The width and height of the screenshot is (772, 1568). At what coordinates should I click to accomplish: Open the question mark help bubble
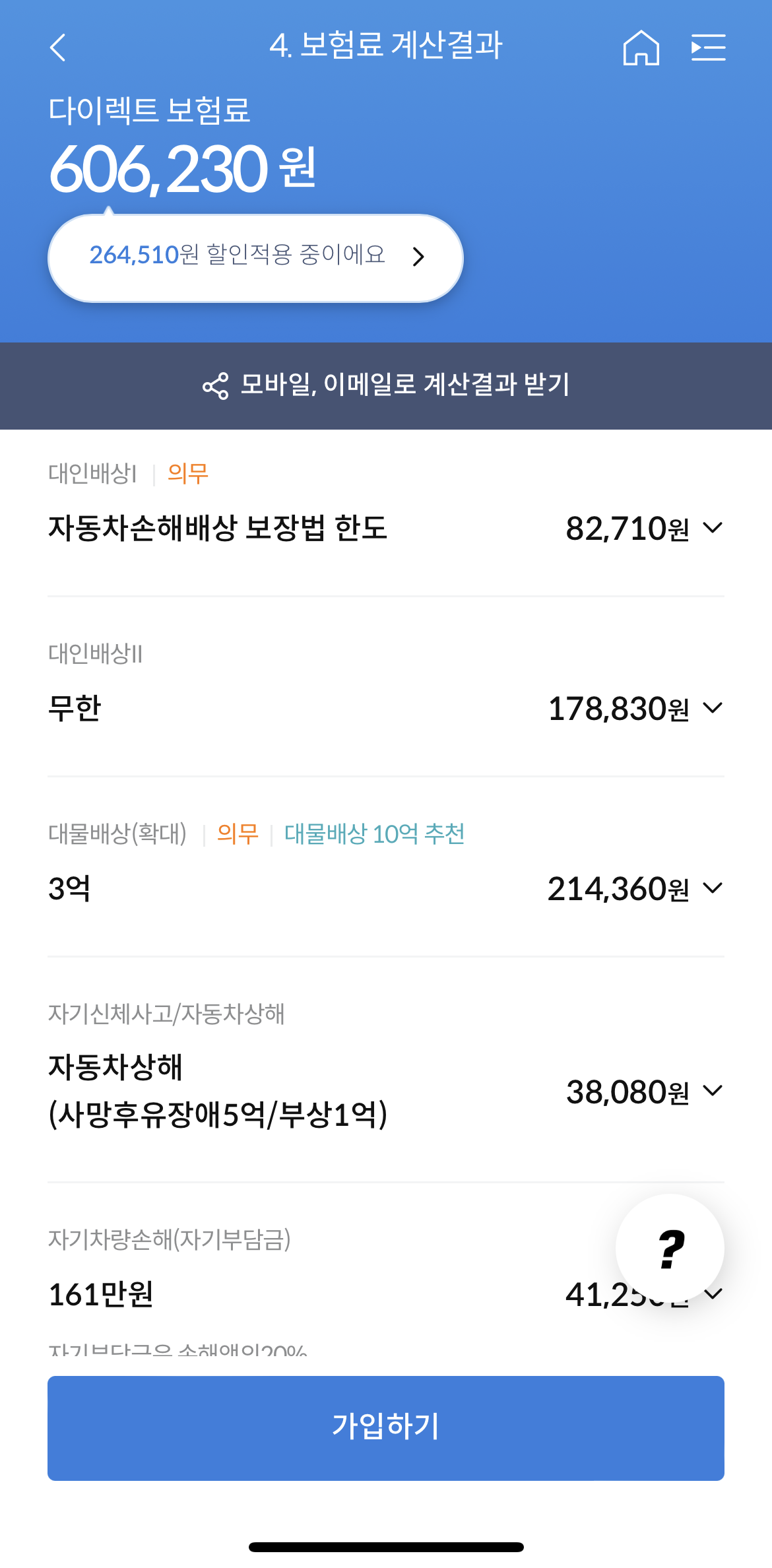670,1248
